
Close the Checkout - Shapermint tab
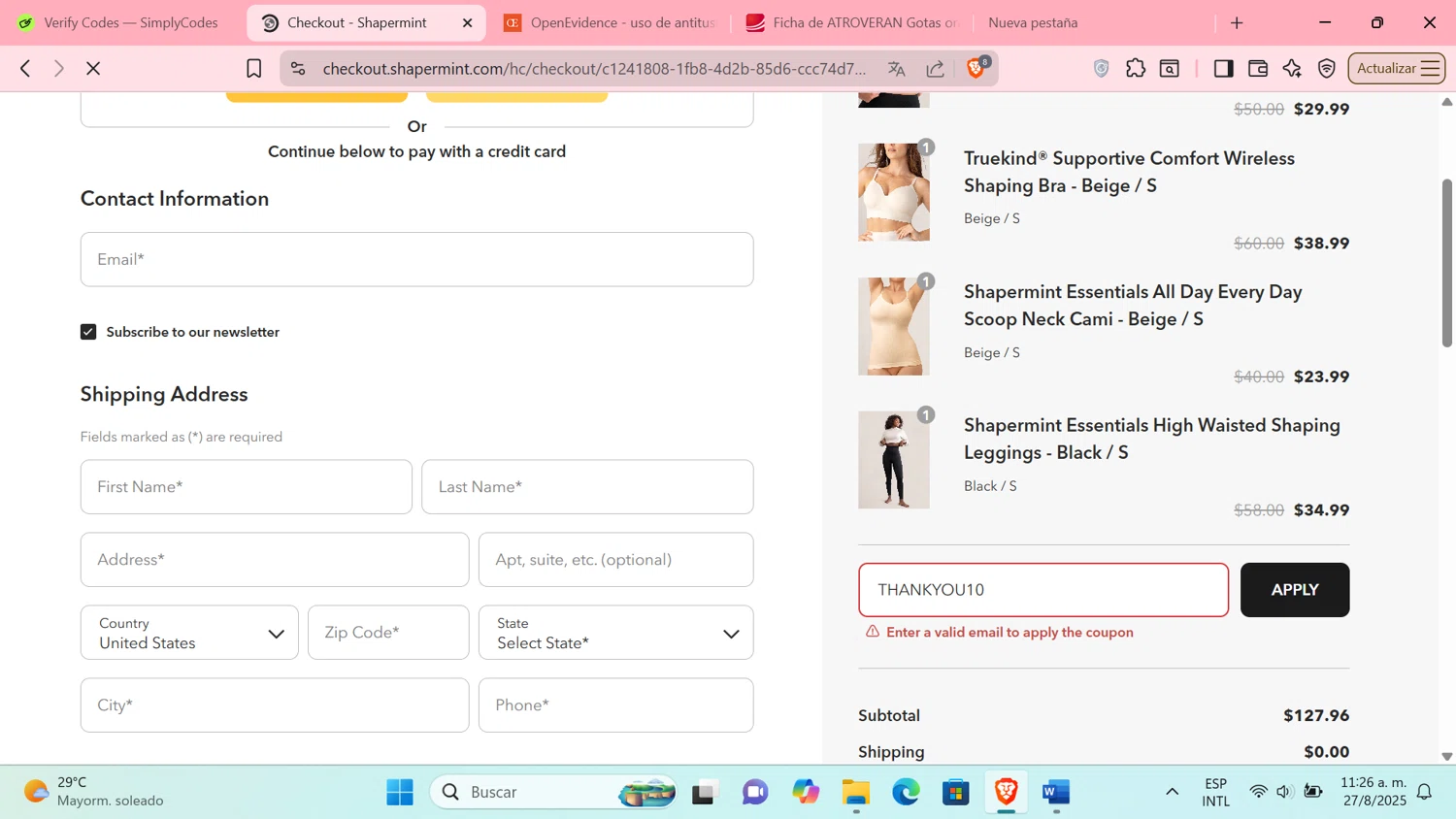click(467, 22)
